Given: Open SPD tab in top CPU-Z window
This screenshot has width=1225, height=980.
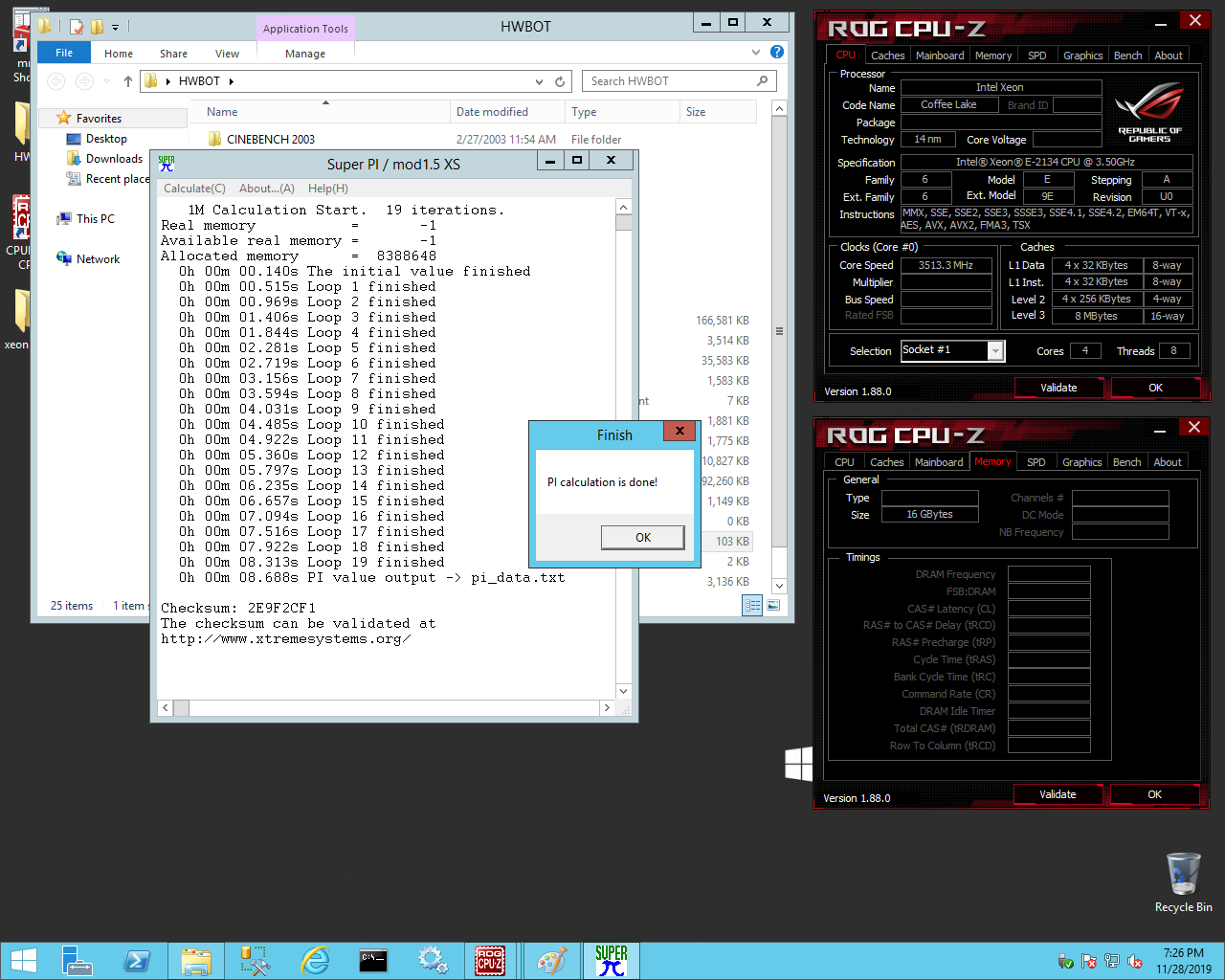Looking at the screenshot, I should [x=1037, y=56].
